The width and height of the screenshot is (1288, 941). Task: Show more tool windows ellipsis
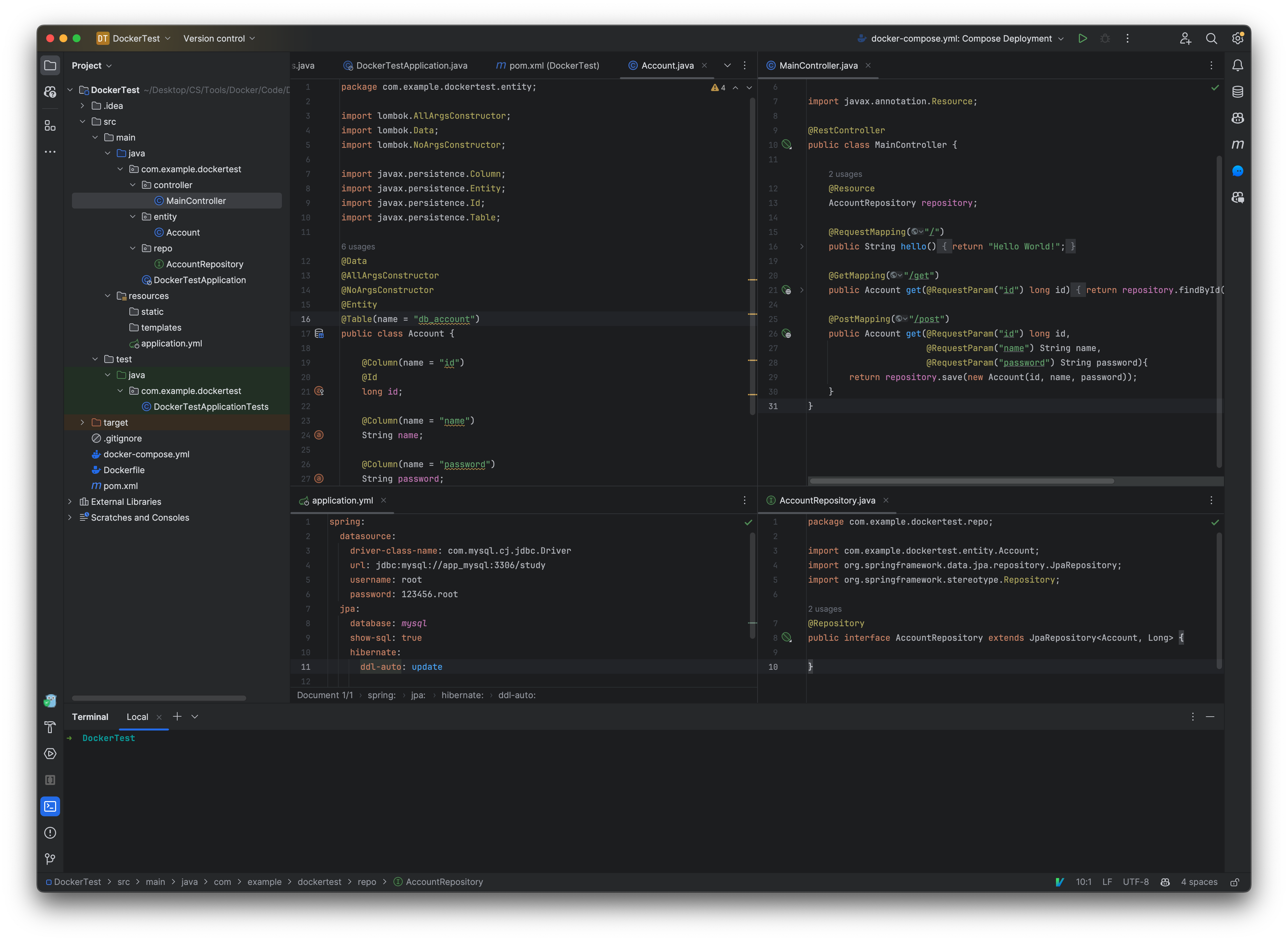click(50, 152)
